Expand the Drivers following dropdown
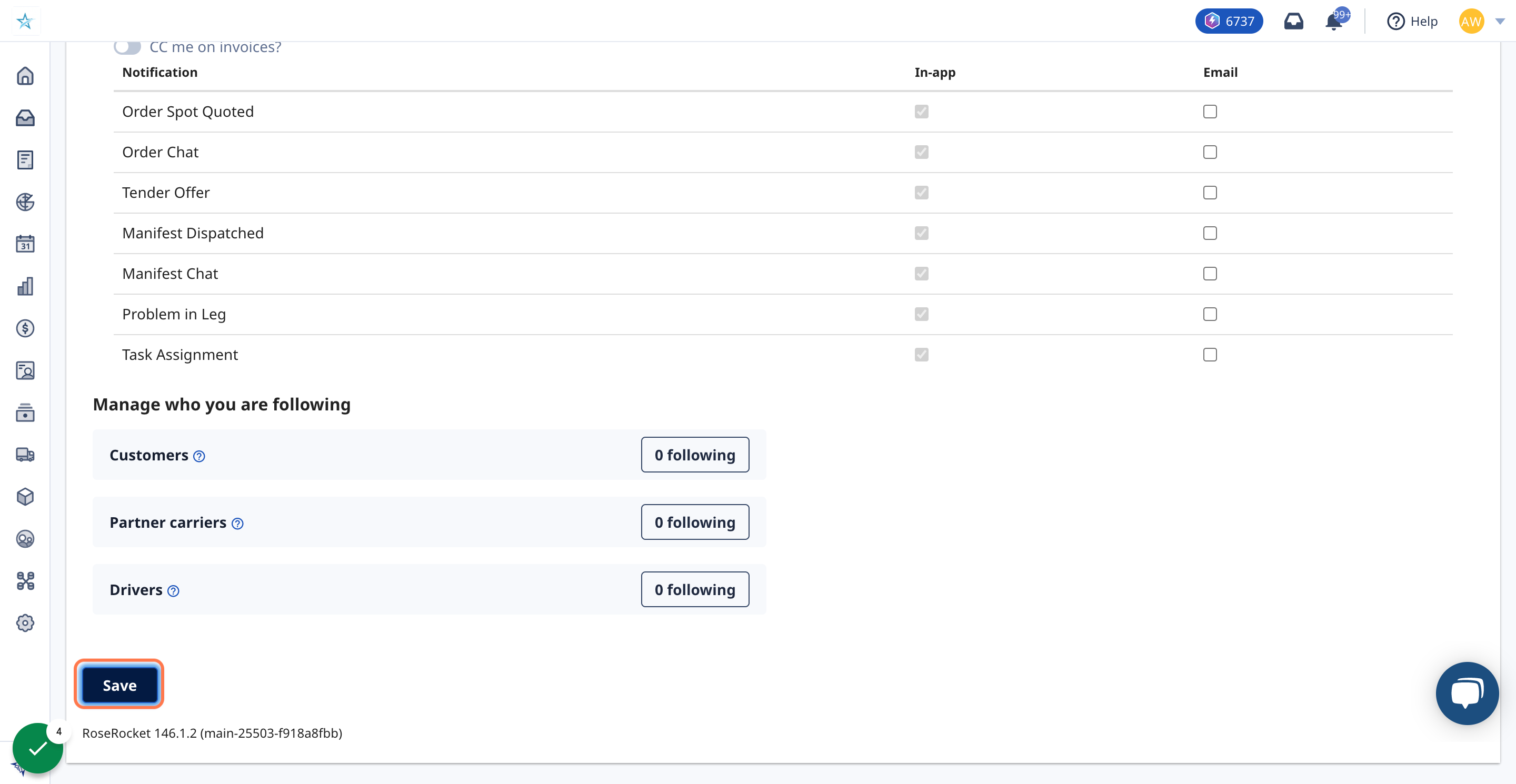 [x=695, y=589]
